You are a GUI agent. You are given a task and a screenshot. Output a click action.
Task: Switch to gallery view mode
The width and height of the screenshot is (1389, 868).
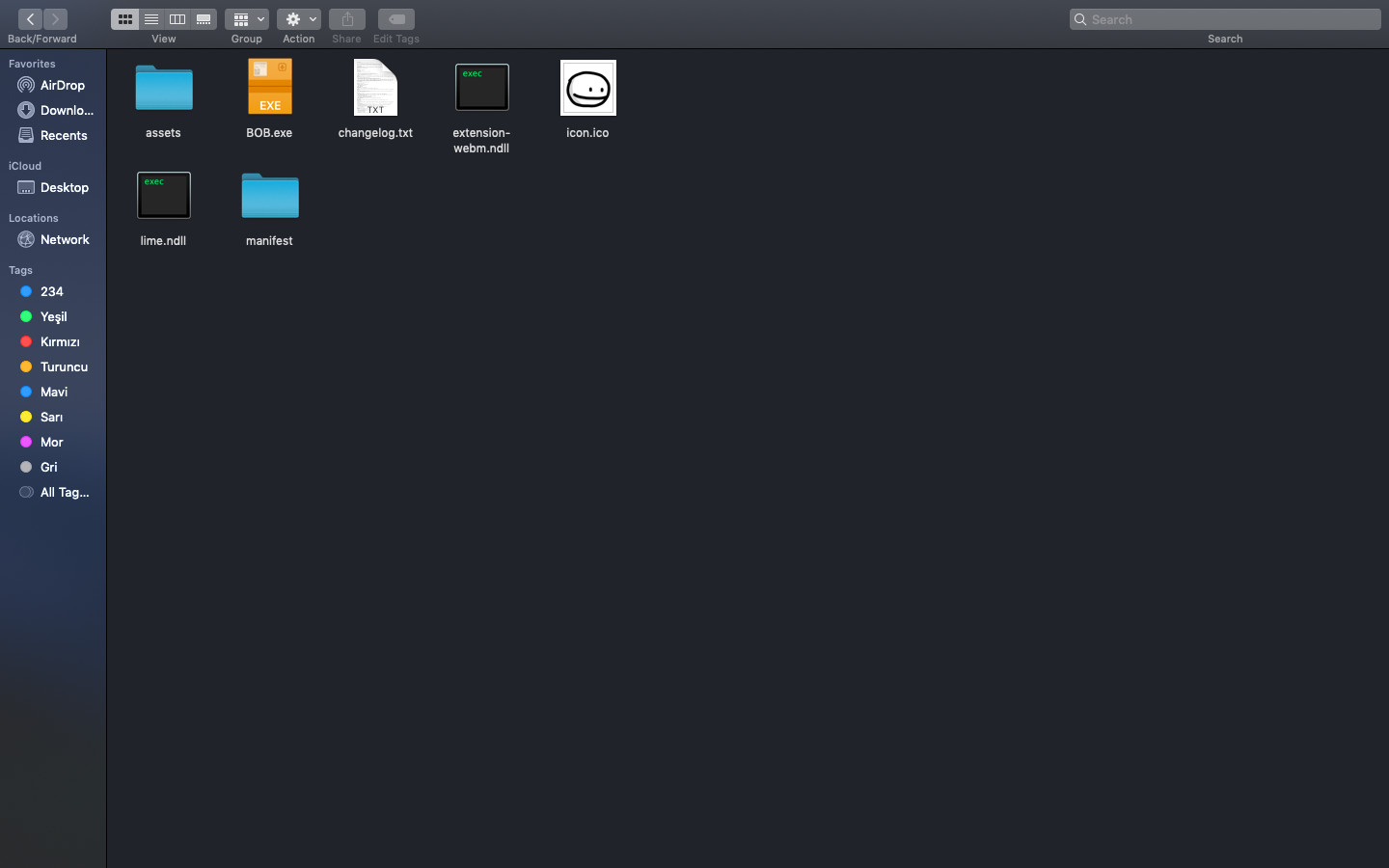[x=204, y=19]
